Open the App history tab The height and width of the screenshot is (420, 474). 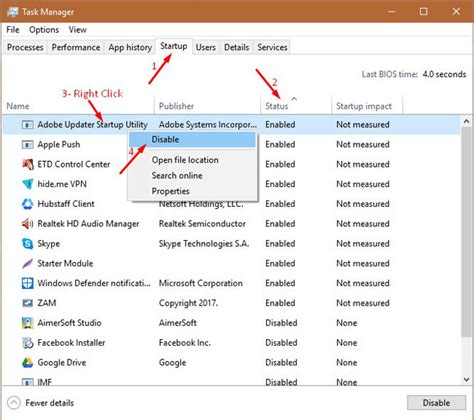click(x=130, y=47)
